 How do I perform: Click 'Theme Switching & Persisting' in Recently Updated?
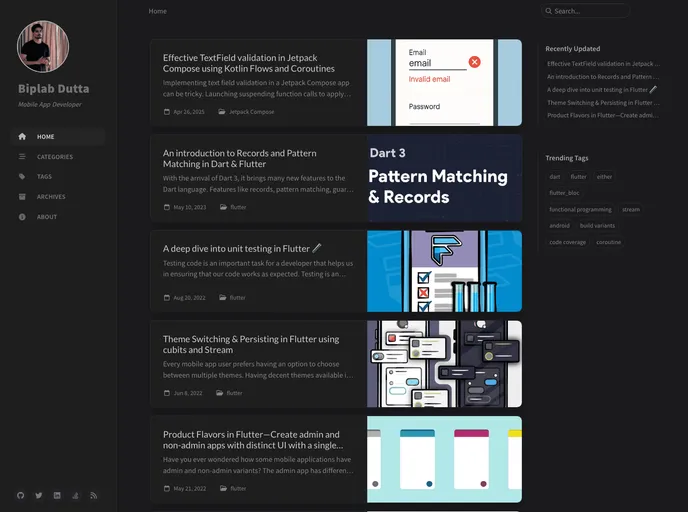pyautogui.click(x=602, y=102)
